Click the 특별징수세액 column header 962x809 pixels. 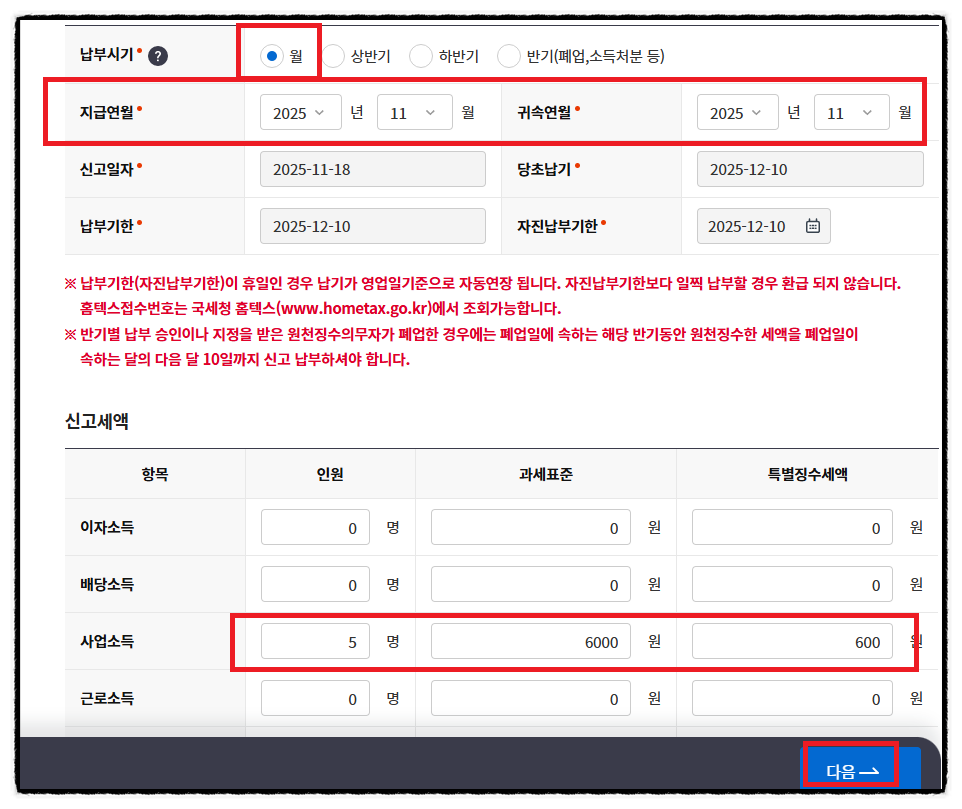(807, 474)
